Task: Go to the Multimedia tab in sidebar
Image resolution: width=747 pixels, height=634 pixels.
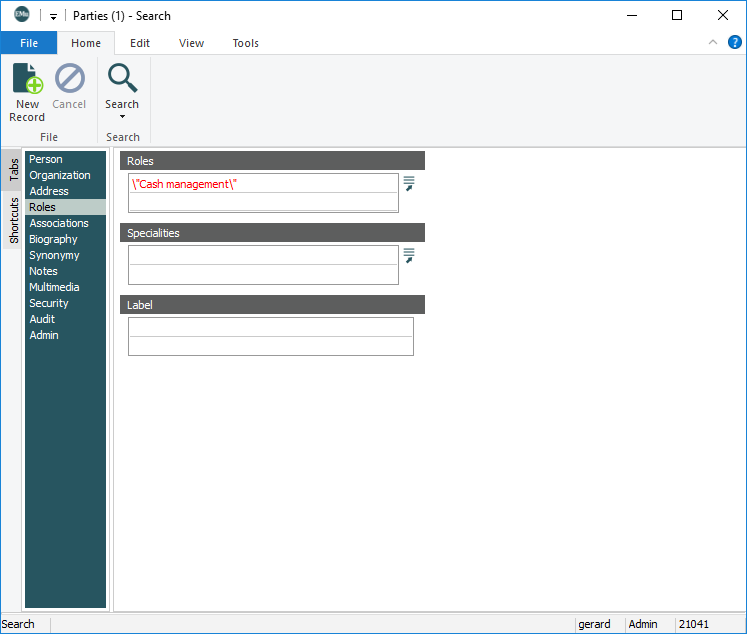Action: pyautogui.click(x=54, y=287)
